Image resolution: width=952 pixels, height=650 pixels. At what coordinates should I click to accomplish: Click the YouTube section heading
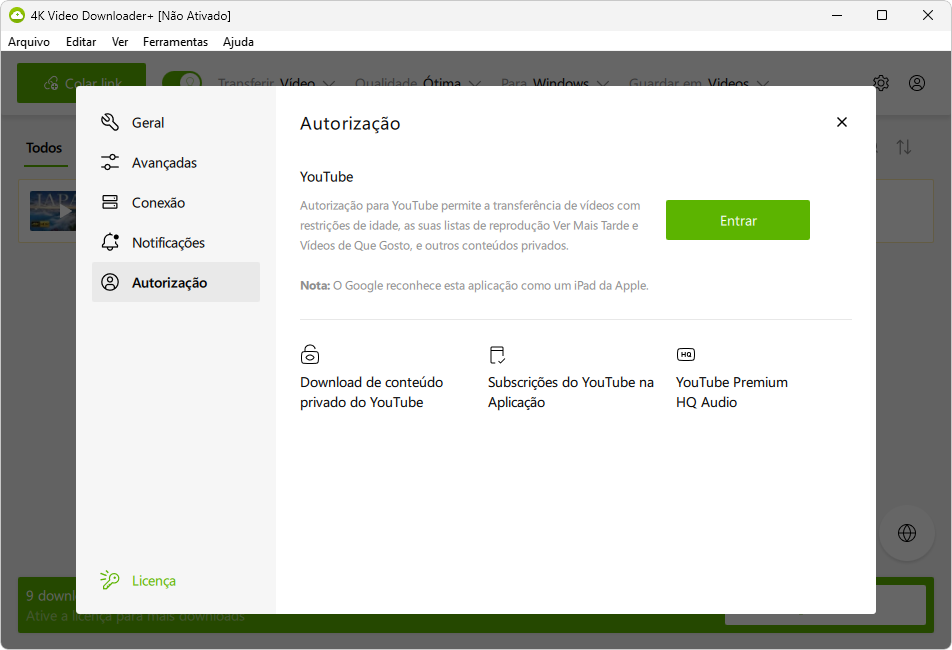327,177
